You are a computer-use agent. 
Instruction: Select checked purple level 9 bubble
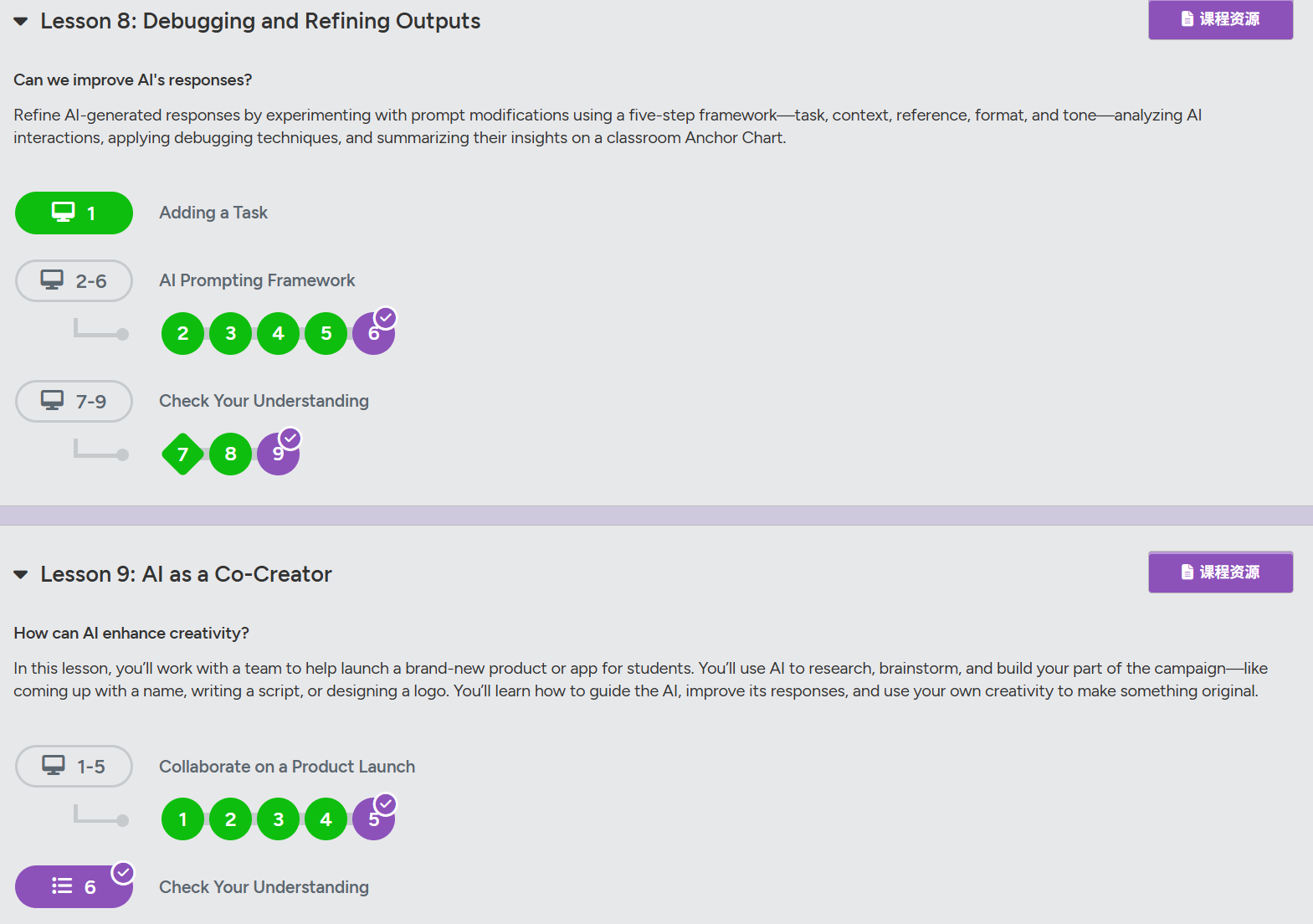[279, 454]
